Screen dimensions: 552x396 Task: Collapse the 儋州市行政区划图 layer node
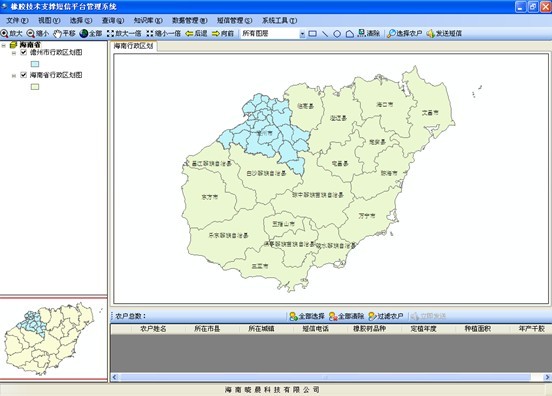point(14,53)
